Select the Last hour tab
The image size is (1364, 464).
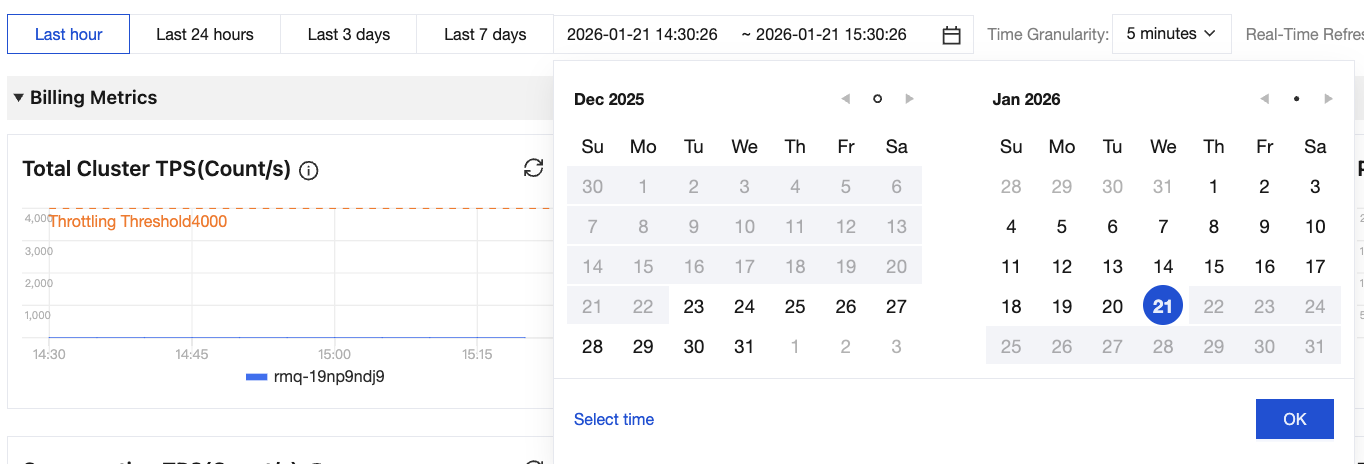[x=68, y=35]
